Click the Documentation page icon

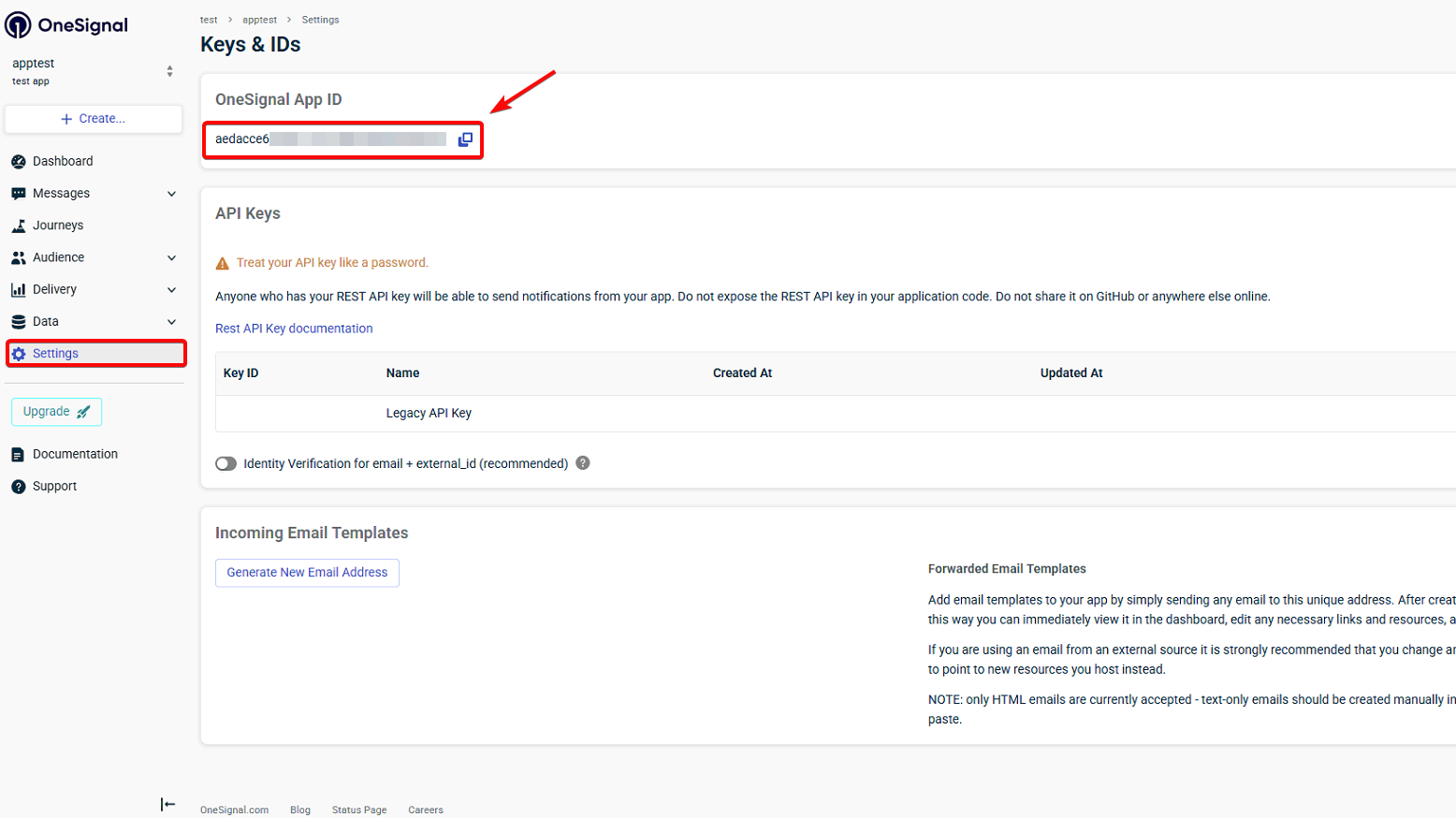(x=18, y=455)
